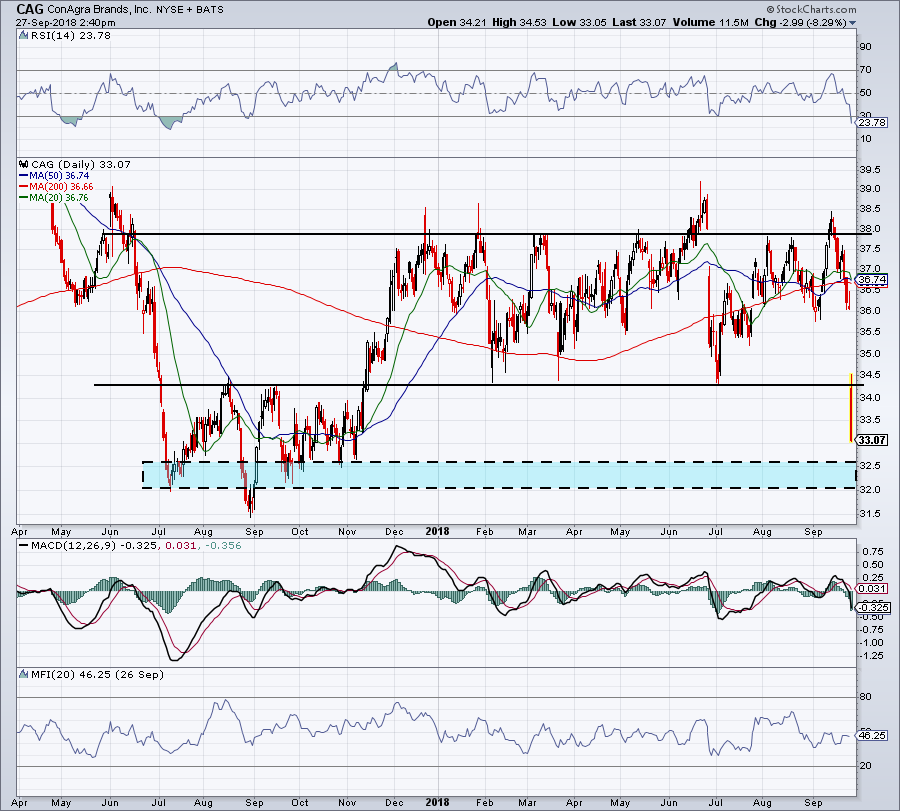Click the Nov label under the price chart

click(347, 531)
